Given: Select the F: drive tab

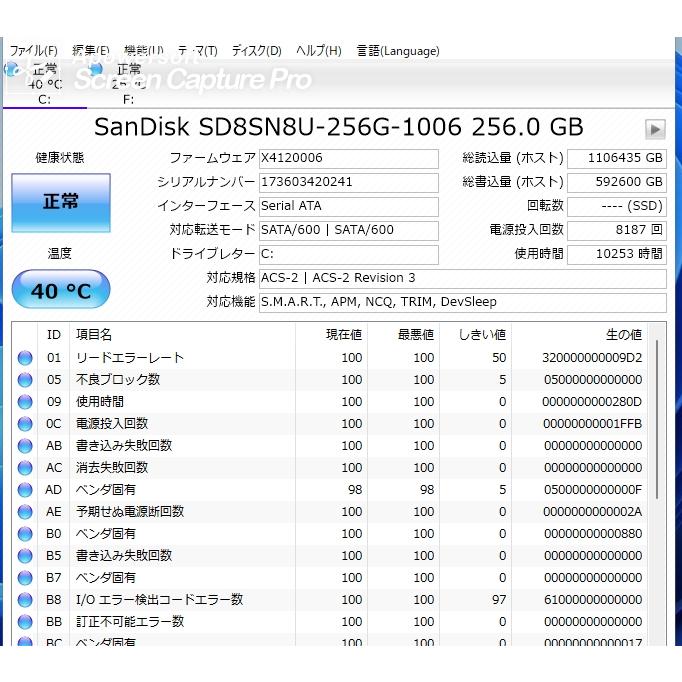Looking at the screenshot, I should pyautogui.click(x=128, y=84).
